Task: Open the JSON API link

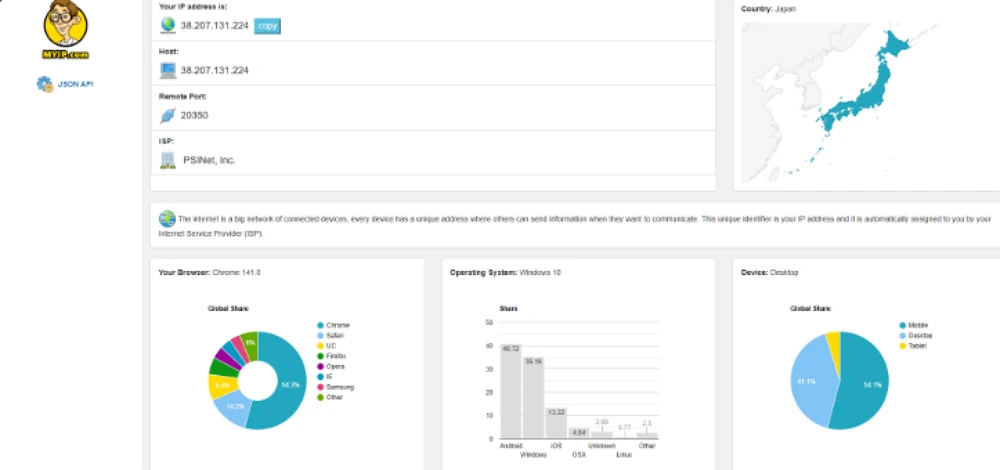Action: (75, 84)
